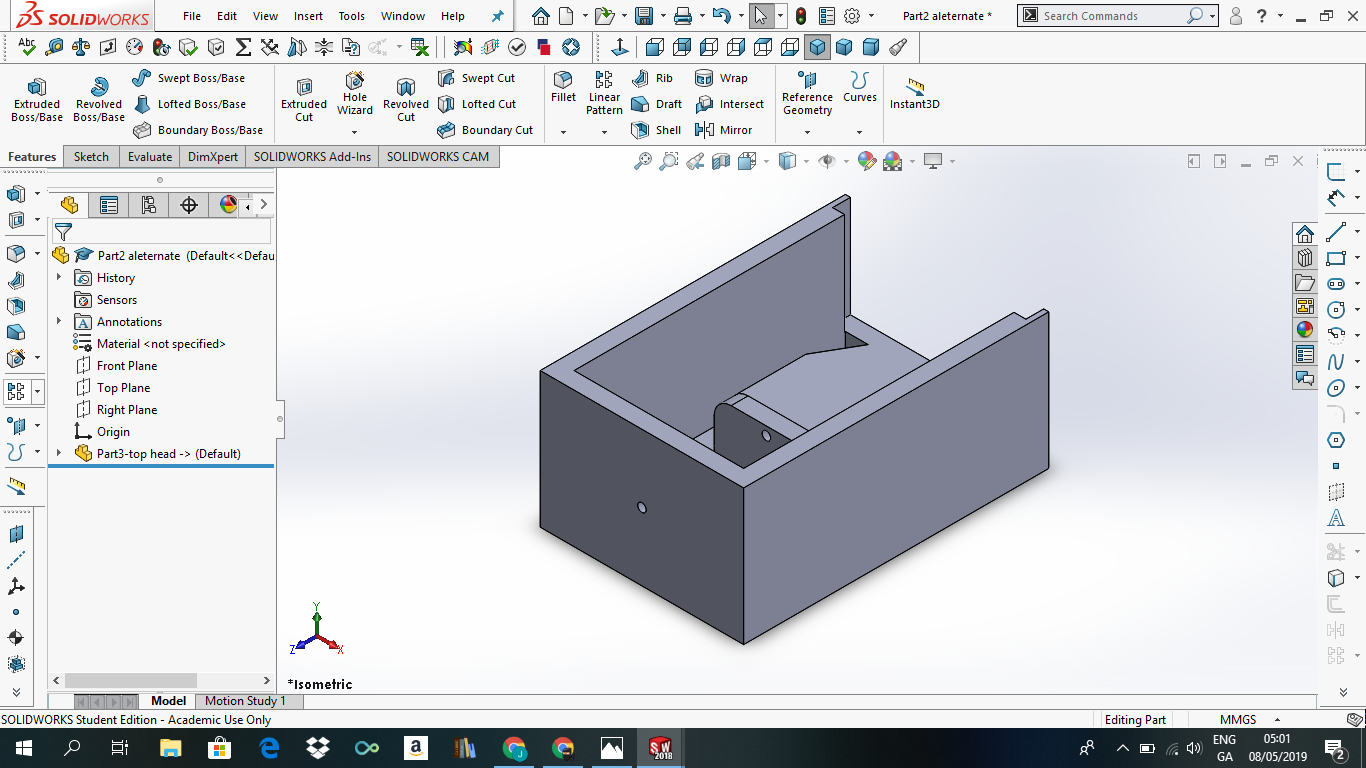Switch to the SOLIDWORKS CAM tab

click(x=438, y=157)
